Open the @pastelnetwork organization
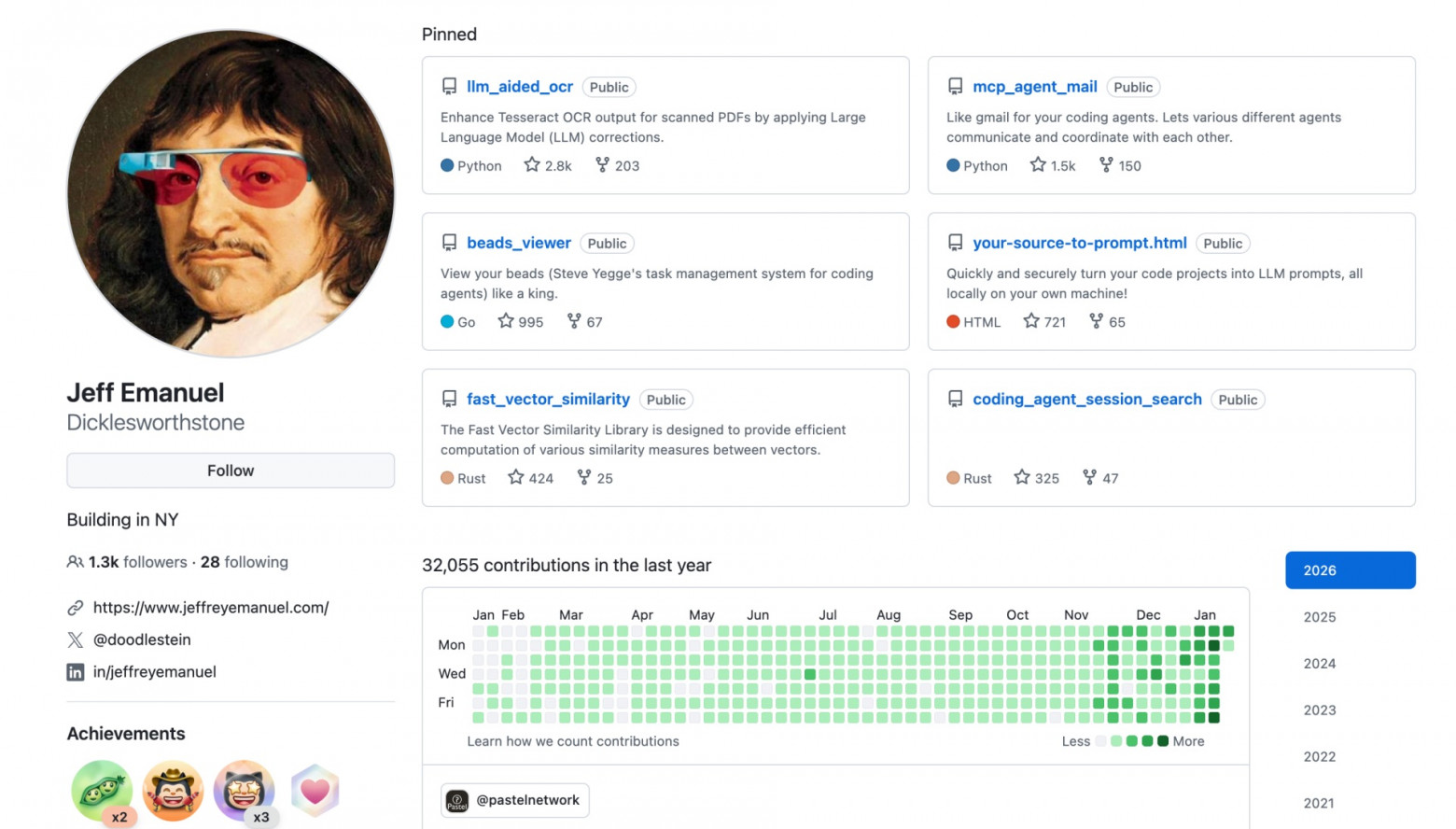 515,800
